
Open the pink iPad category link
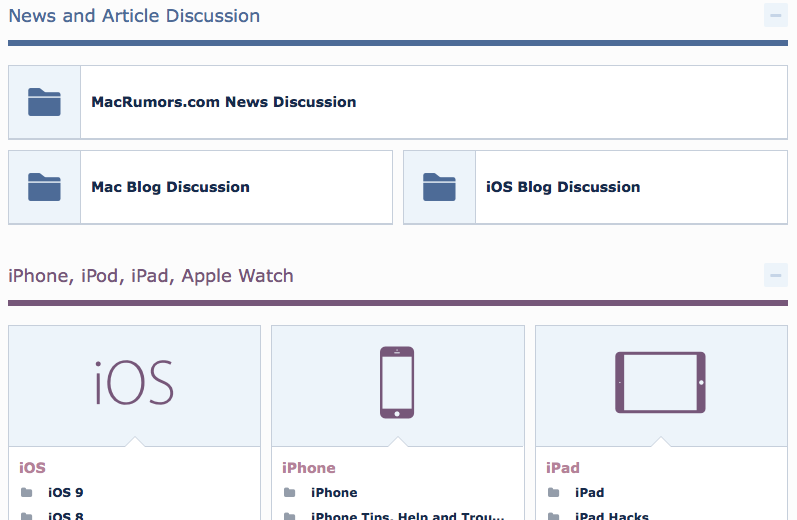point(563,468)
